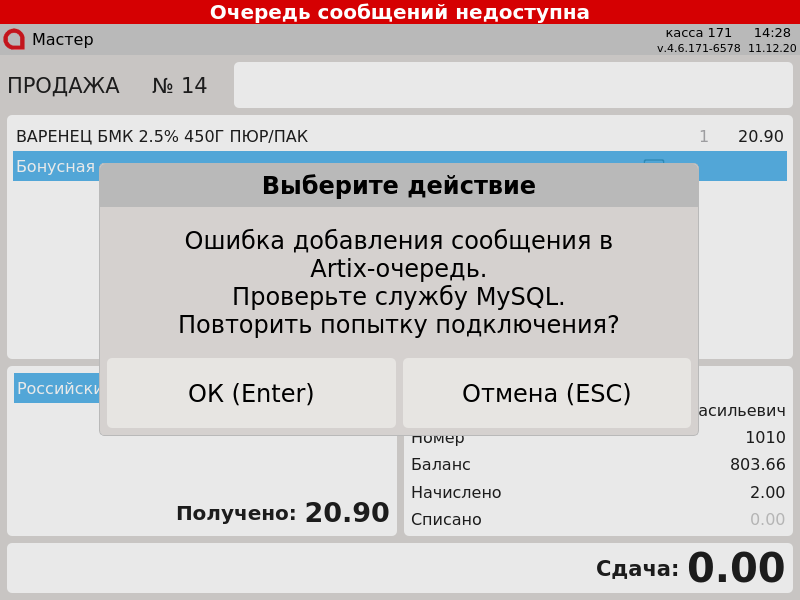Click the card Номер 1010 value
800x600 pixels.
click(x=765, y=438)
